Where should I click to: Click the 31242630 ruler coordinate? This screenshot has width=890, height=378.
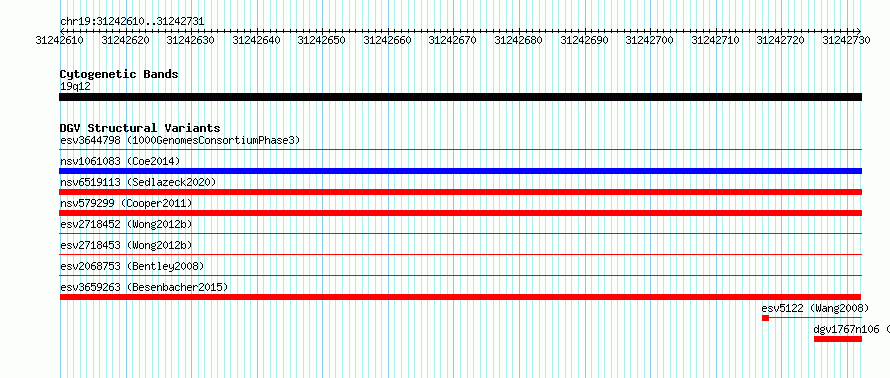click(x=191, y=40)
